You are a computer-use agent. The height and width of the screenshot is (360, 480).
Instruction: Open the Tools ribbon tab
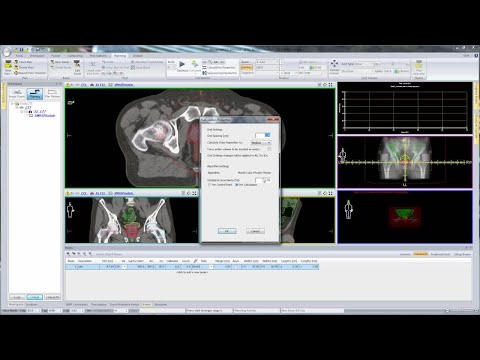(x=19, y=56)
